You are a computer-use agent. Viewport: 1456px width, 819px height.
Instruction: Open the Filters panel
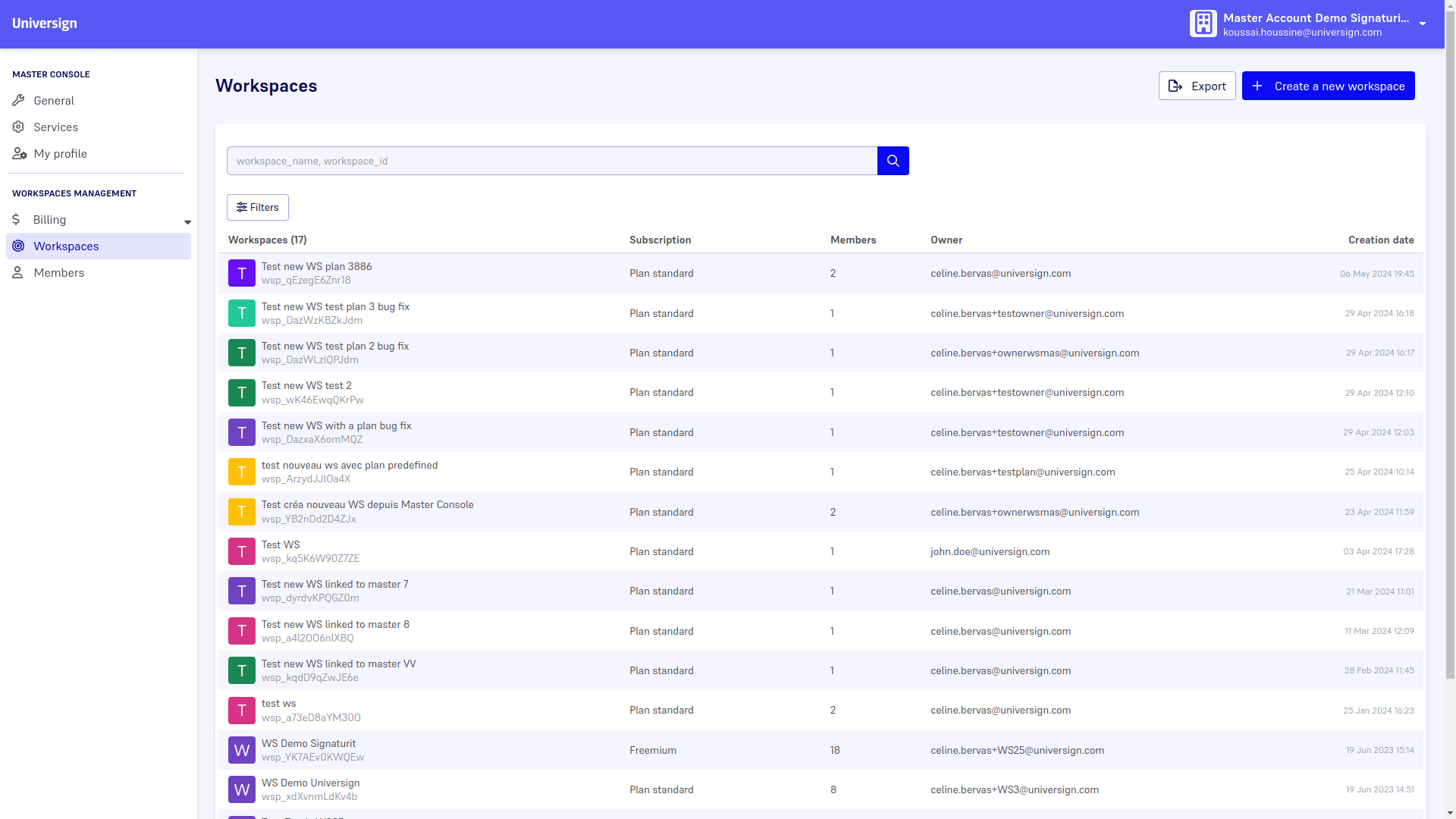coord(257,207)
